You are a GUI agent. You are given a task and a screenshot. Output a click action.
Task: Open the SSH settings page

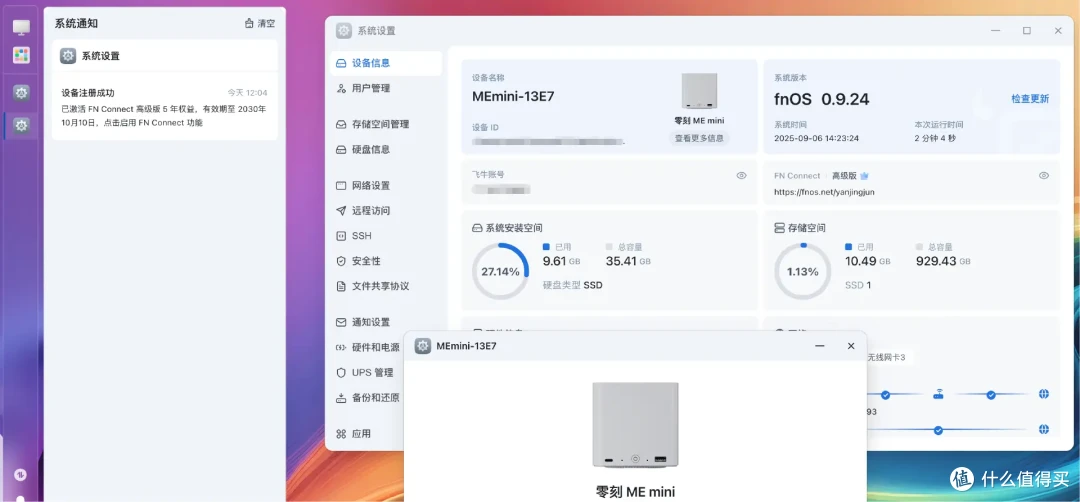386,236
